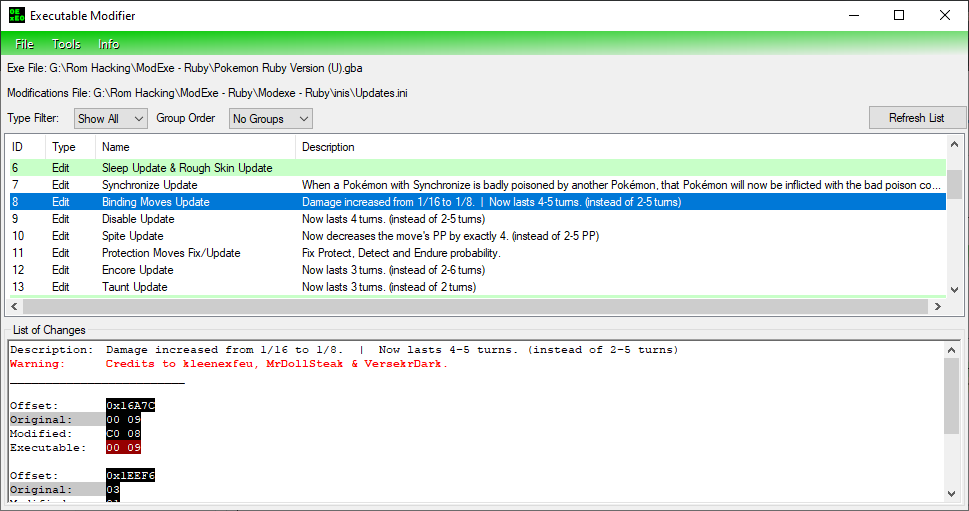Select the Spite Update entry
Viewport: 969px width, 511px height.
(133, 236)
